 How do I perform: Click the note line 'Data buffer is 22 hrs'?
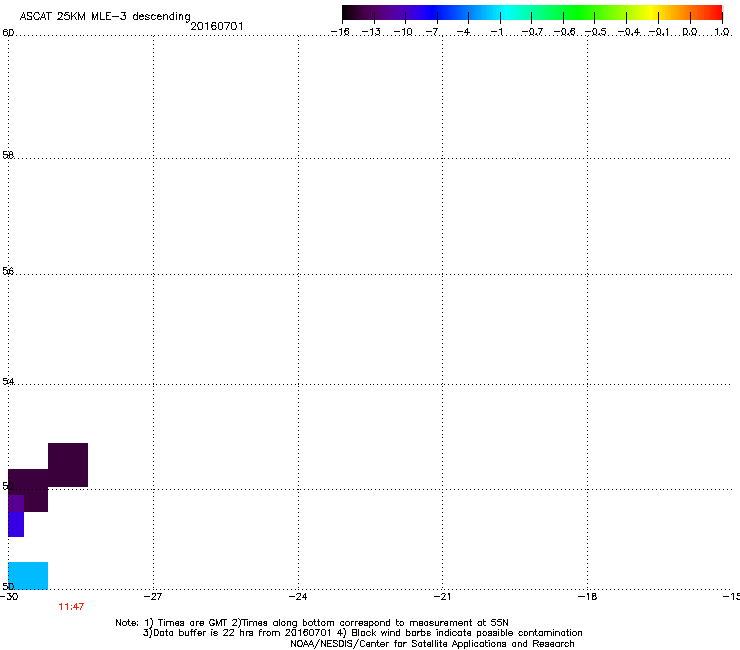pos(362,633)
